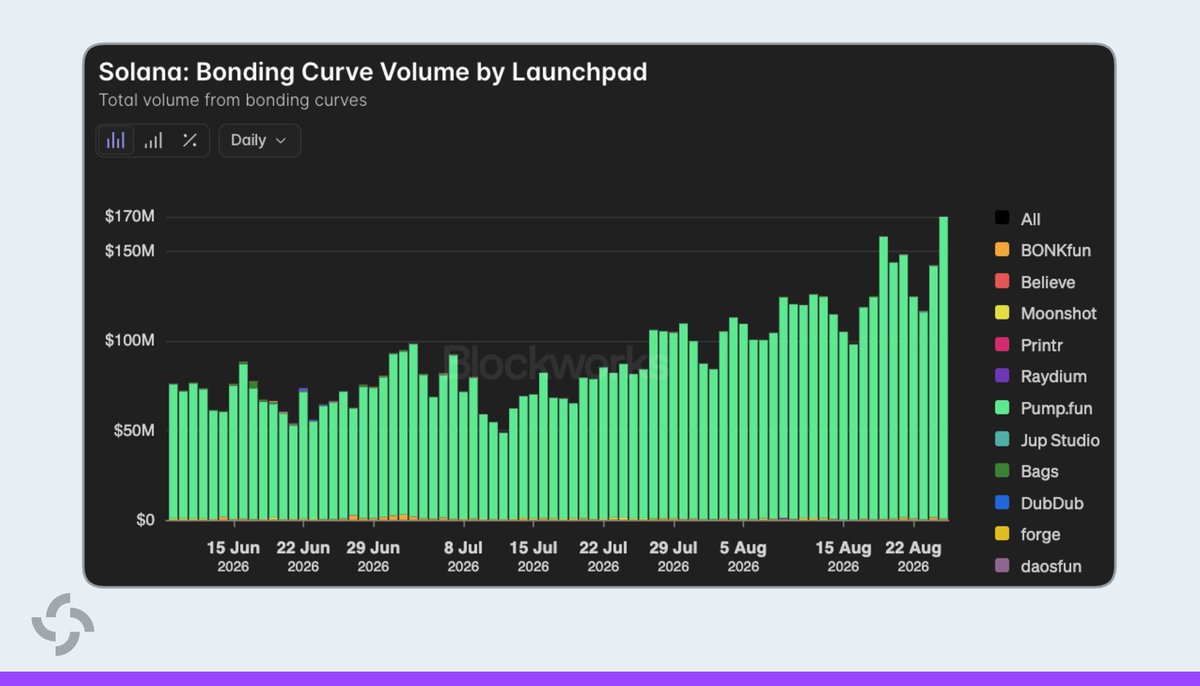Select the grouped bar chart view icon
The image size is (1200, 686).
115,141
